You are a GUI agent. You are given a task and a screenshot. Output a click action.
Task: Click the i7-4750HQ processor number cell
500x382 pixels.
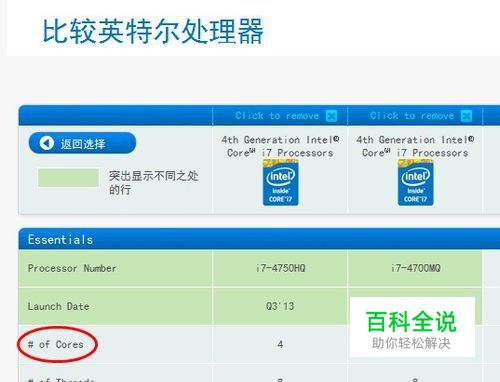pos(281,268)
